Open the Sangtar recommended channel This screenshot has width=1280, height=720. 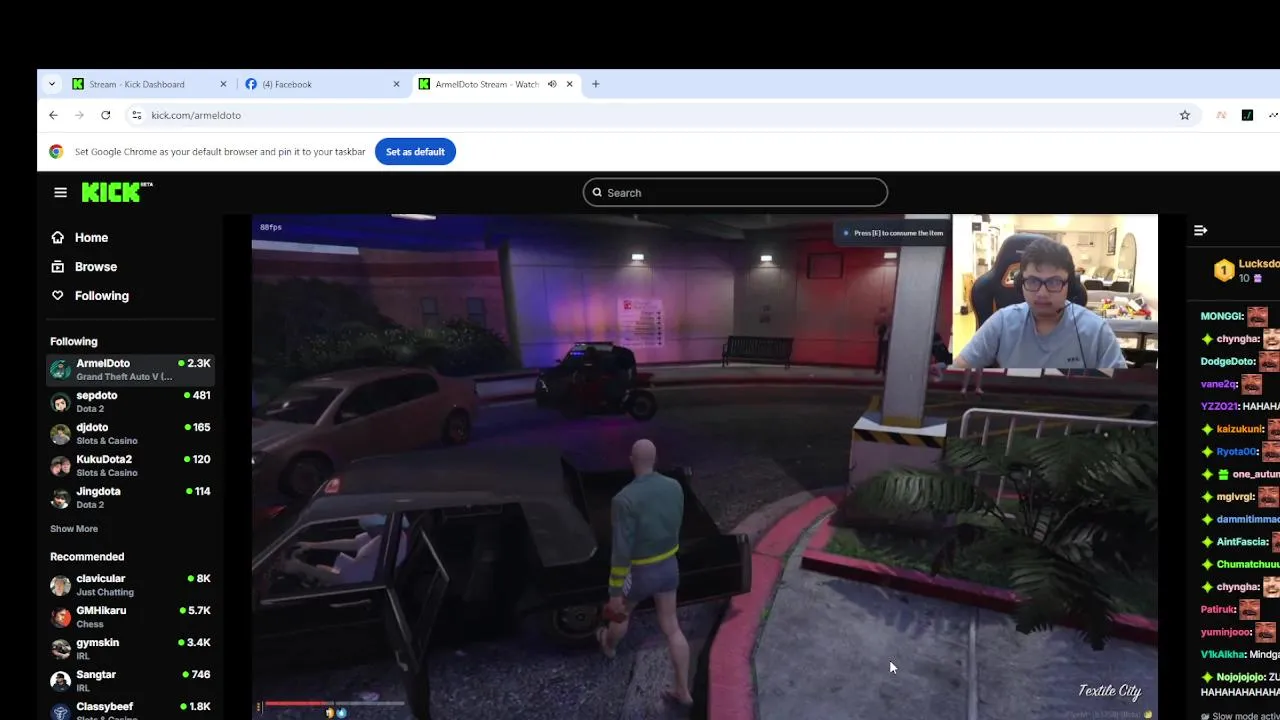[131, 680]
